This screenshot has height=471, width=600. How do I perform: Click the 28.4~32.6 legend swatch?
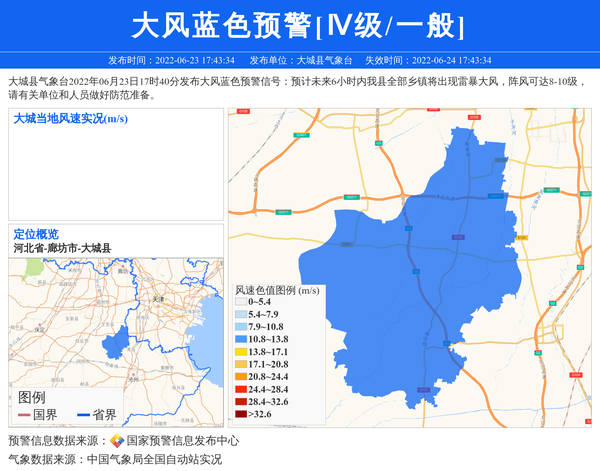coord(240,401)
